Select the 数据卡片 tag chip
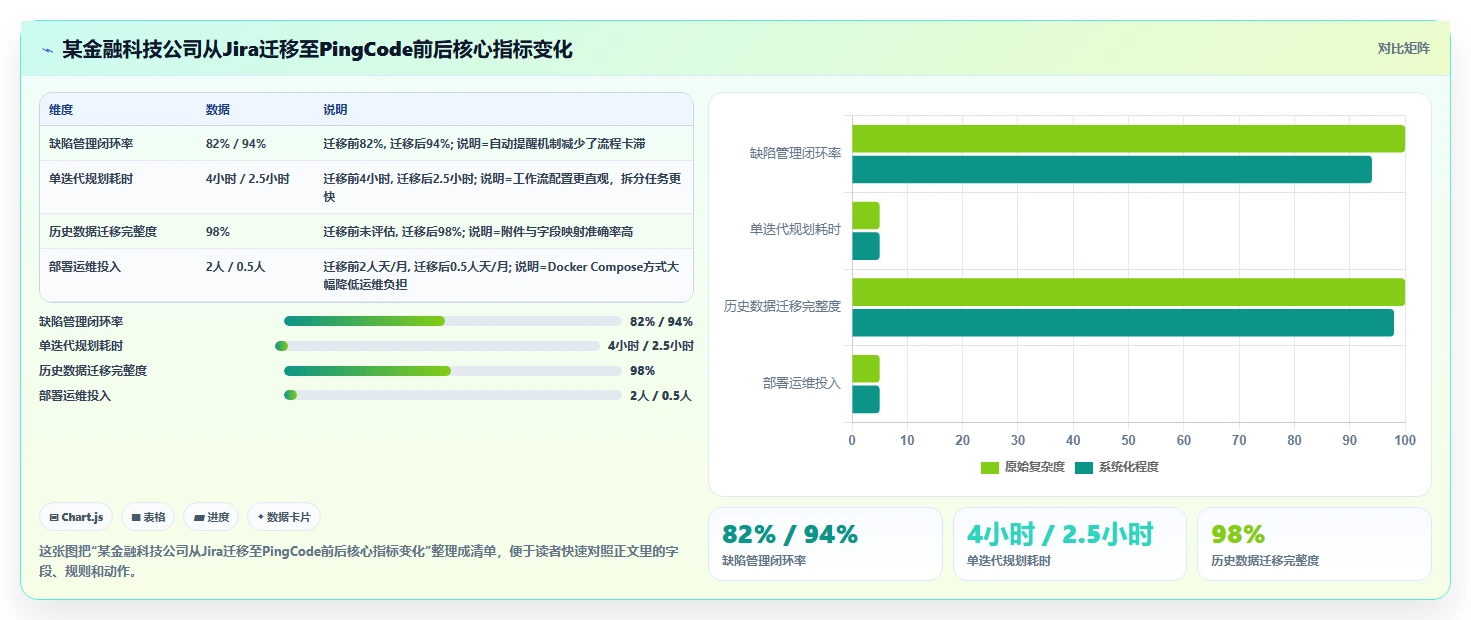 tap(284, 517)
